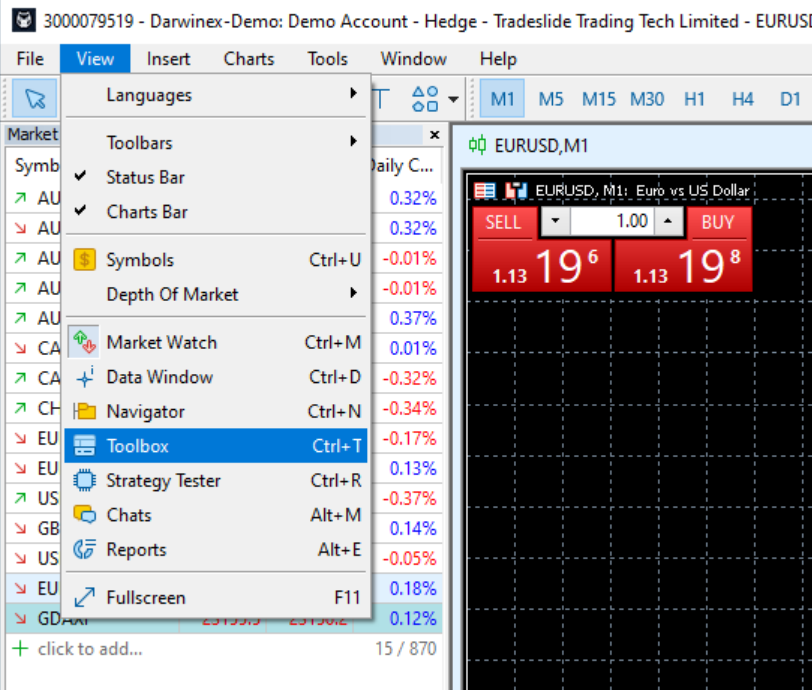Select Navigator menu entry

(x=215, y=411)
